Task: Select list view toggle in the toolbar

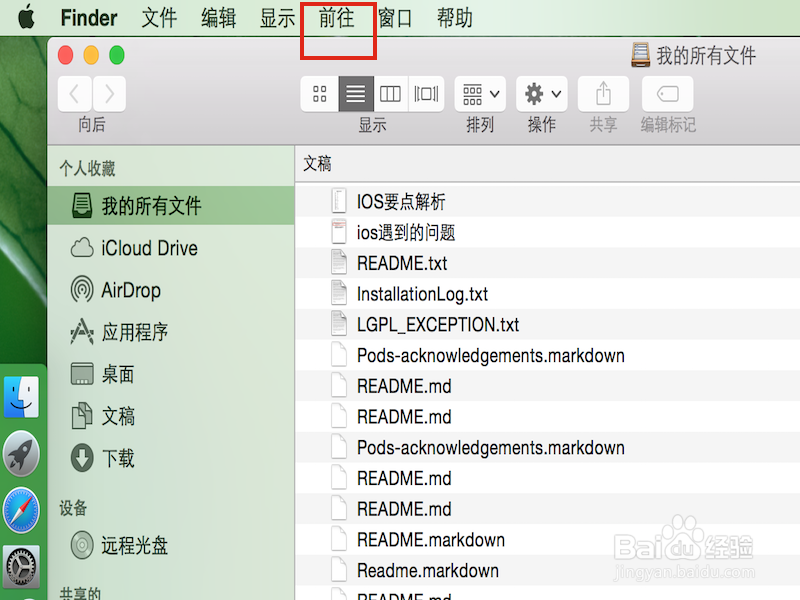Action: [x=355, y=93]
